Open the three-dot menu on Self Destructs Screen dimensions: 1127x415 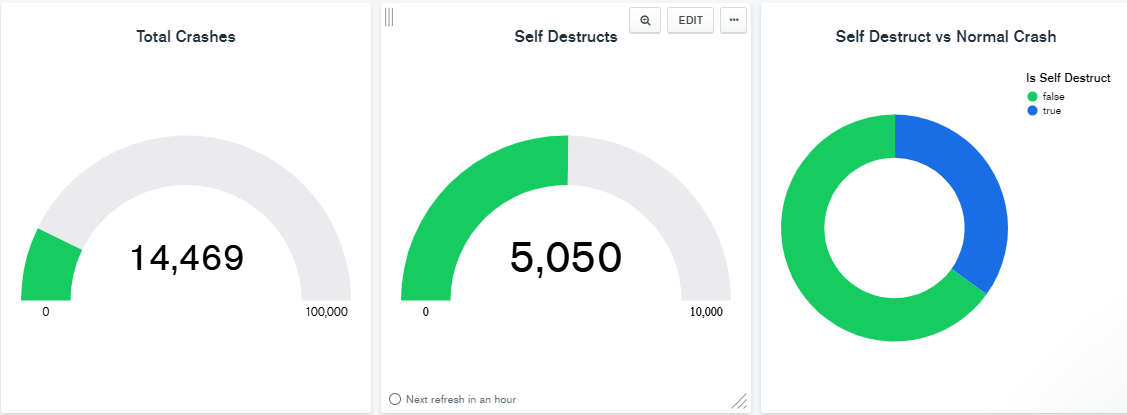[733, 20]
